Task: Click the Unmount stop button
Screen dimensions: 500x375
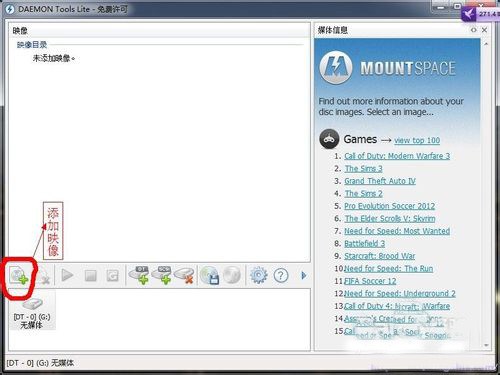Action: pyautogui.click(x=90, y=276)
